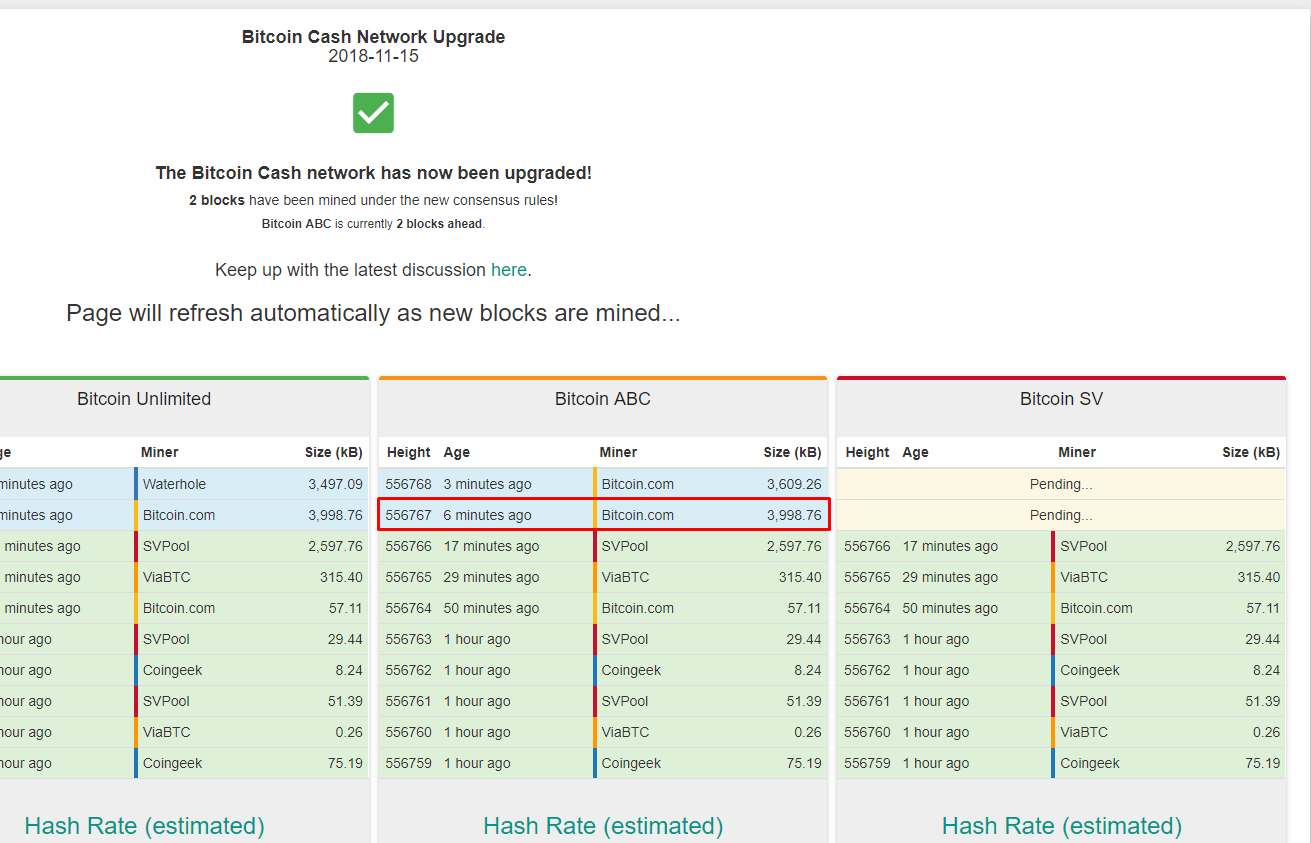Click the red SVPool color stripe on block 556766

pos(594,546)
